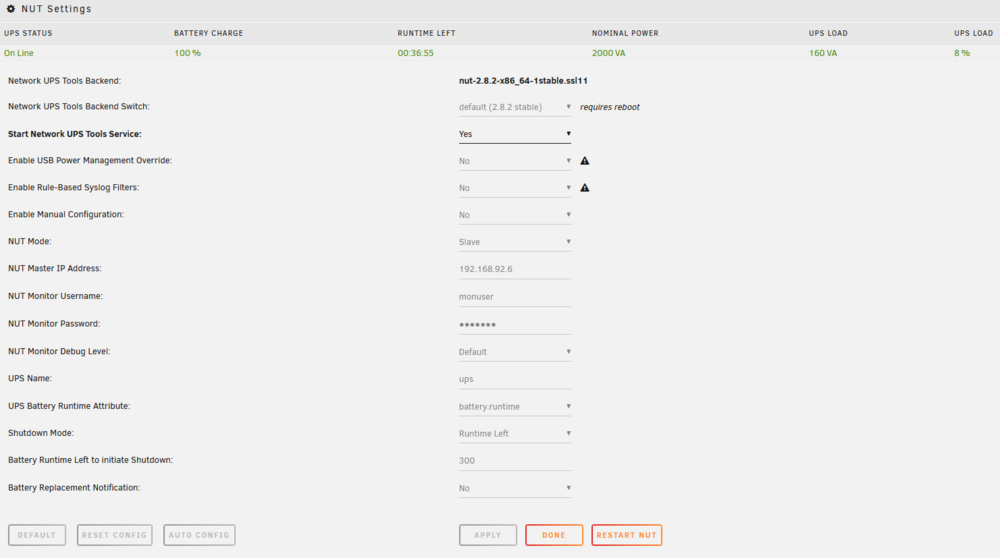This screenshot has height=558, width=1000.
Task: Click the RESTART NUT button
Action: pyautogui.click(x=627, y=535)
